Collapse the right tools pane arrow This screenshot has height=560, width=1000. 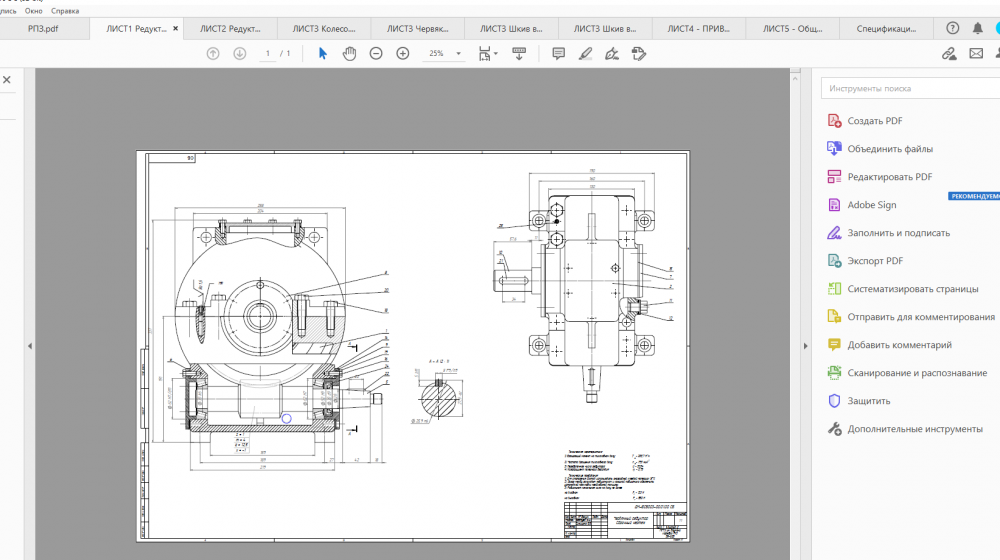pos(806,346)
